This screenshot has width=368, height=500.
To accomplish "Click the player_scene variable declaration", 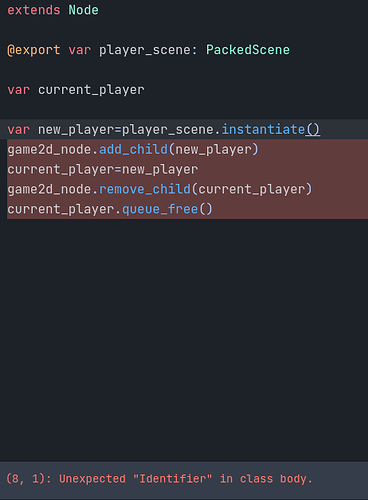I will (145, 50).
